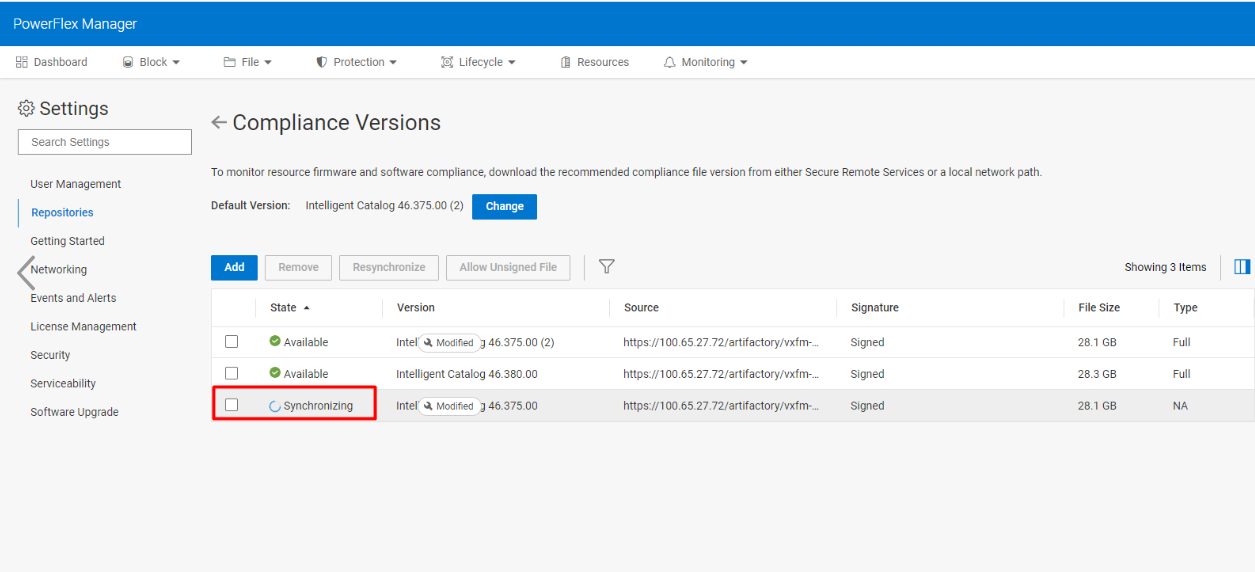Click the Synchronizing spinner icon
The width and height of the screenshot is (1255, 572).
tap(275, 406)
